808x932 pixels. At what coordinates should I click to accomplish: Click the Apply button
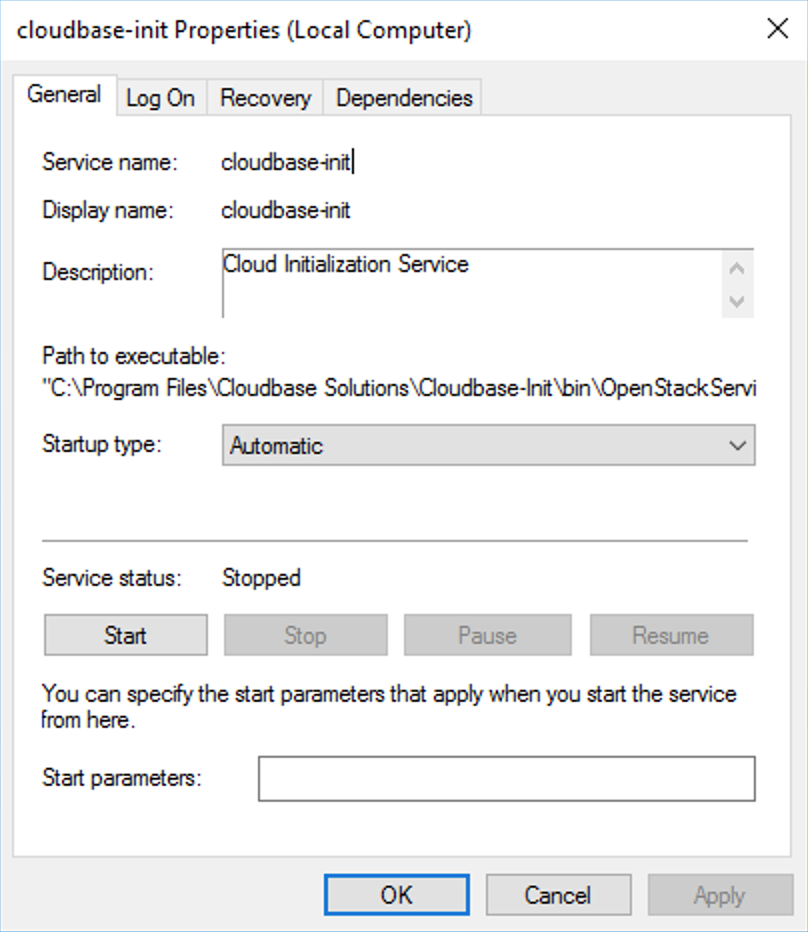(719, 895)
